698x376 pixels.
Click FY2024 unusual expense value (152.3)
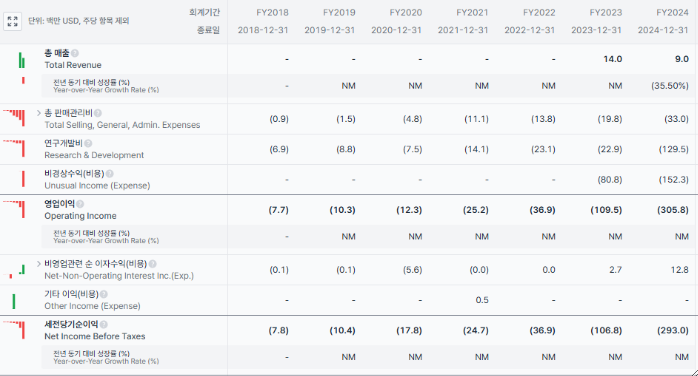[674, 180]
